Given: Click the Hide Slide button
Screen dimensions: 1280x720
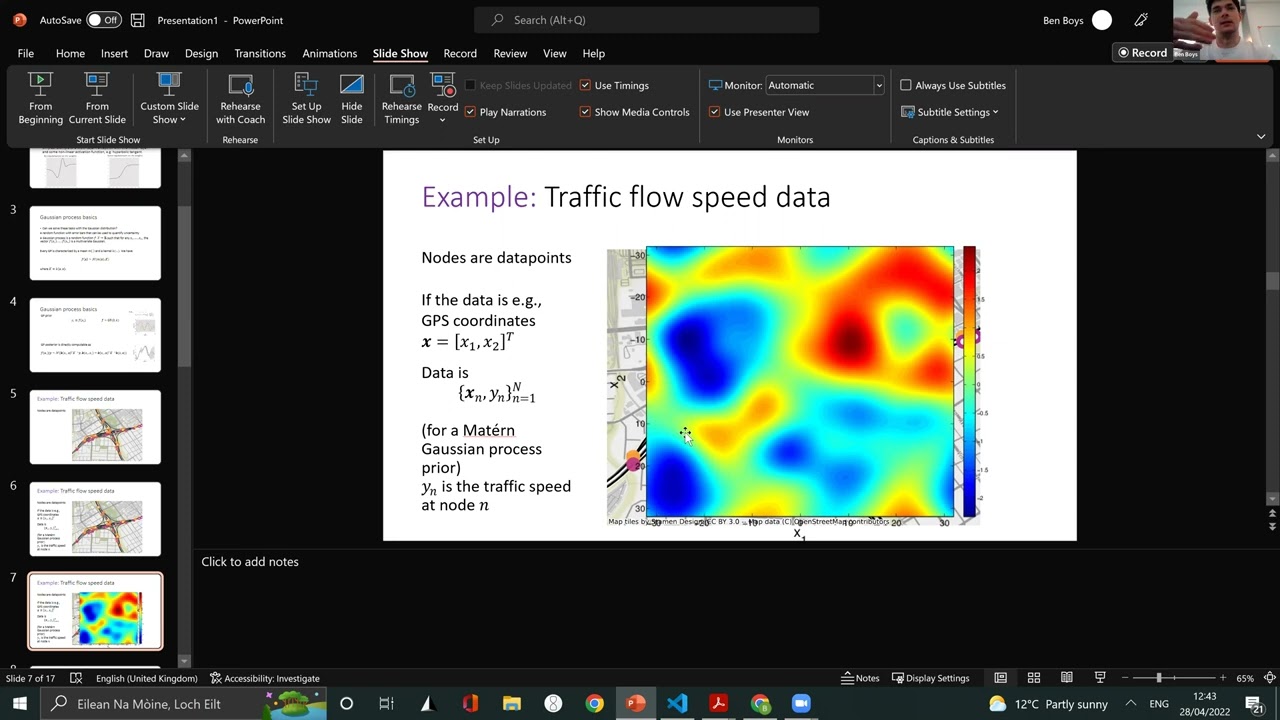Looking at the screenshot, I should pos(351,99).
